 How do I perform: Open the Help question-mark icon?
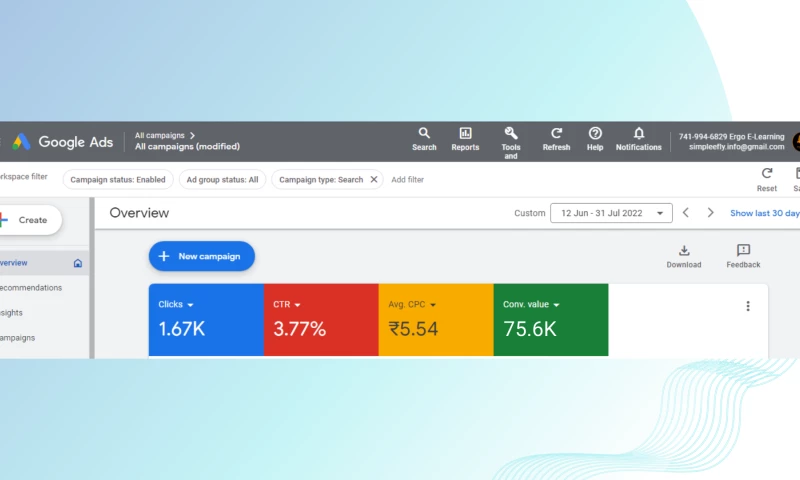pyautogui.click(x=595, y=139)
